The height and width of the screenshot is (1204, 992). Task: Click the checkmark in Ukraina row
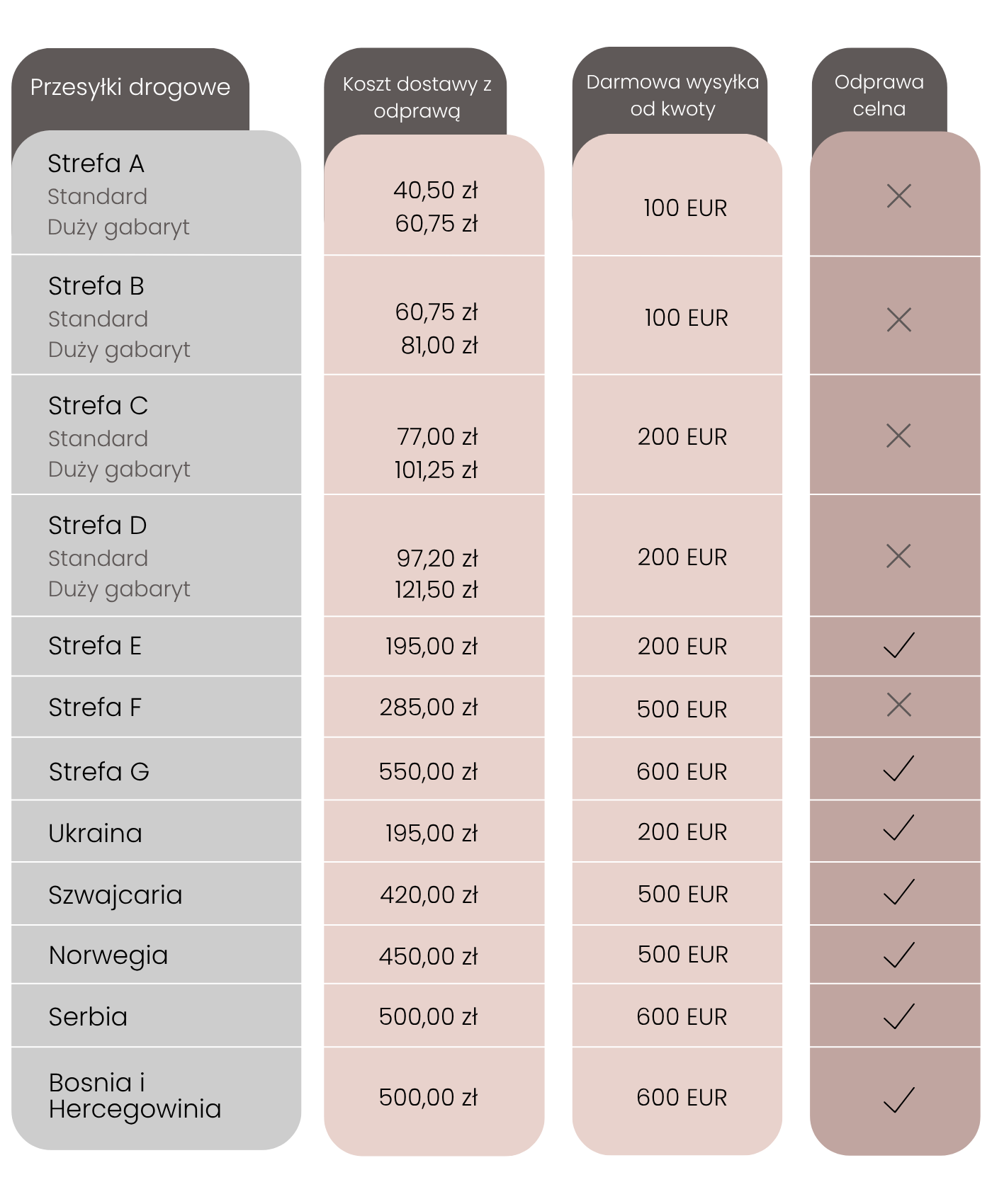tap(898, 828)
